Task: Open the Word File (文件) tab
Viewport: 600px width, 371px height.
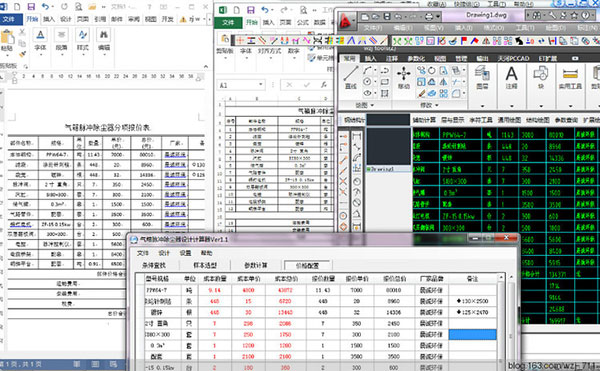Action: [x=10, y=19]
